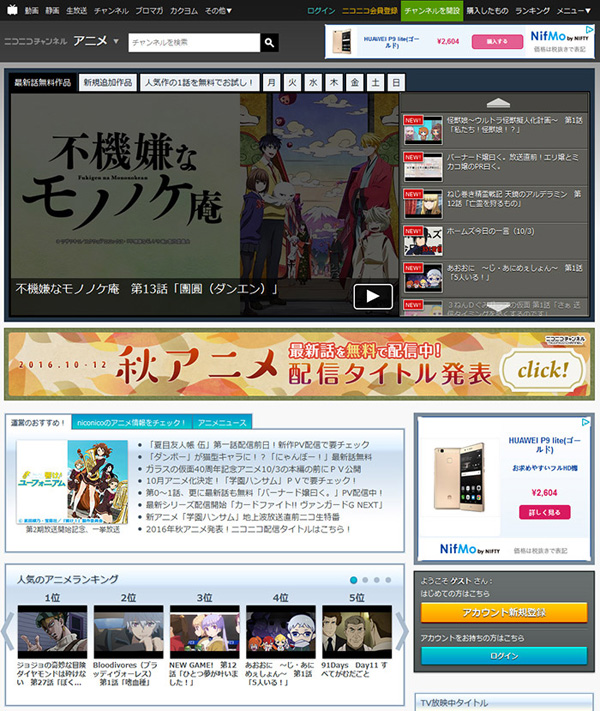Open 生放送 in top navigation
Image resolution: width=600 pixels, height=711 pixels.
coord(77,10)
